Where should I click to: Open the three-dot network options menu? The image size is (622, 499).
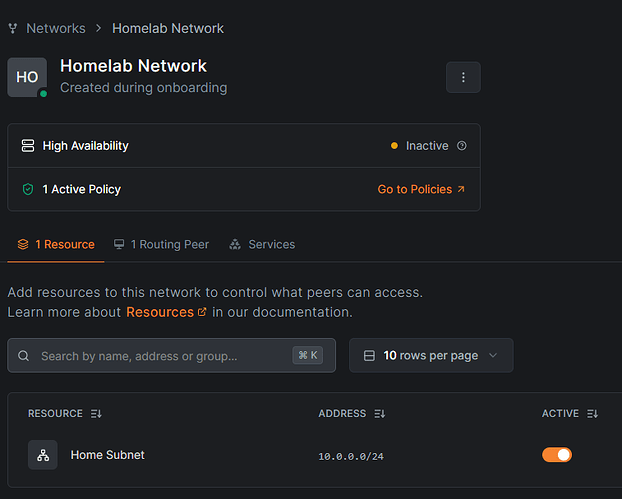click(463, 77)
